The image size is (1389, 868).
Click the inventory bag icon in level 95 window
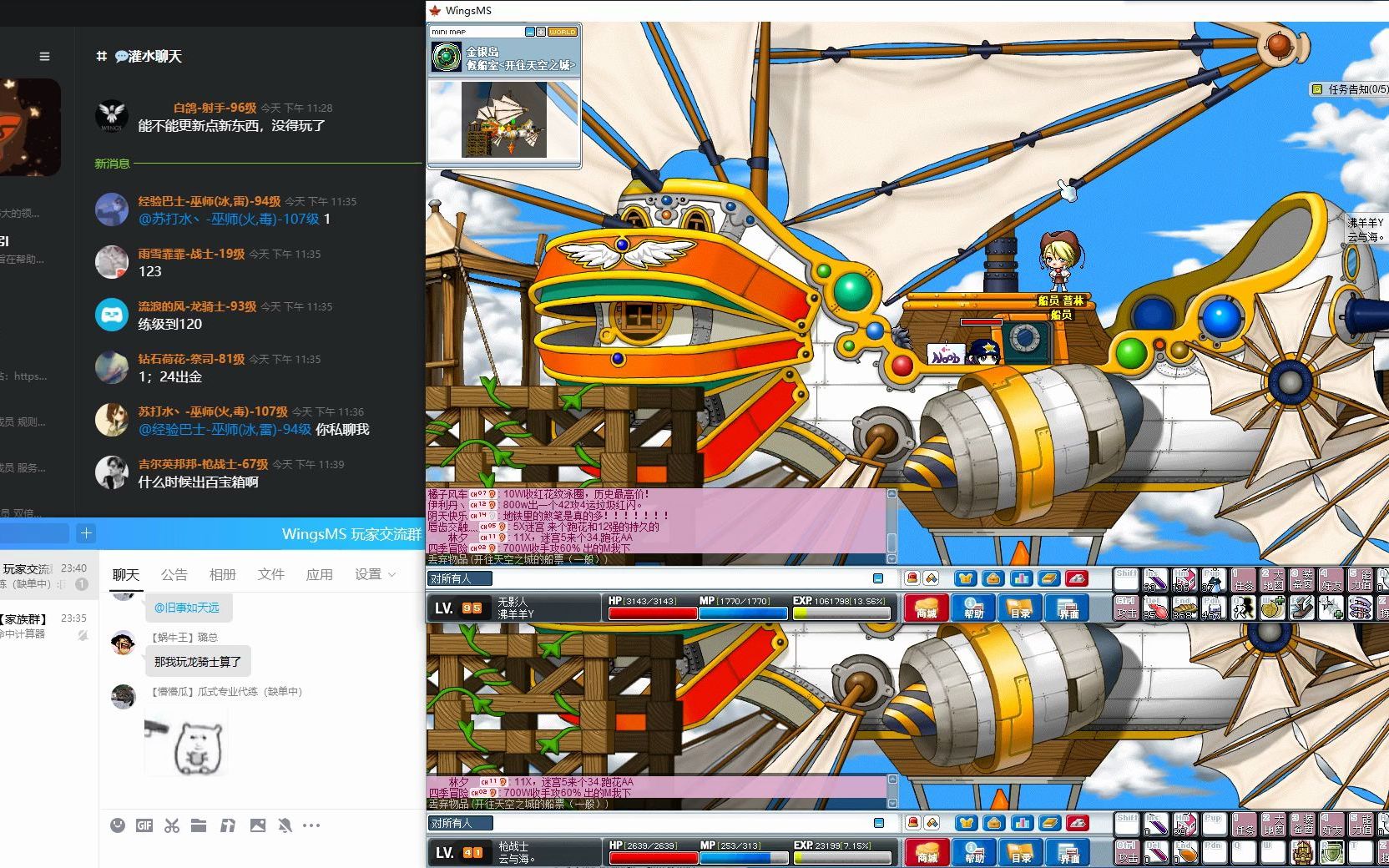(x=993, y=578)
